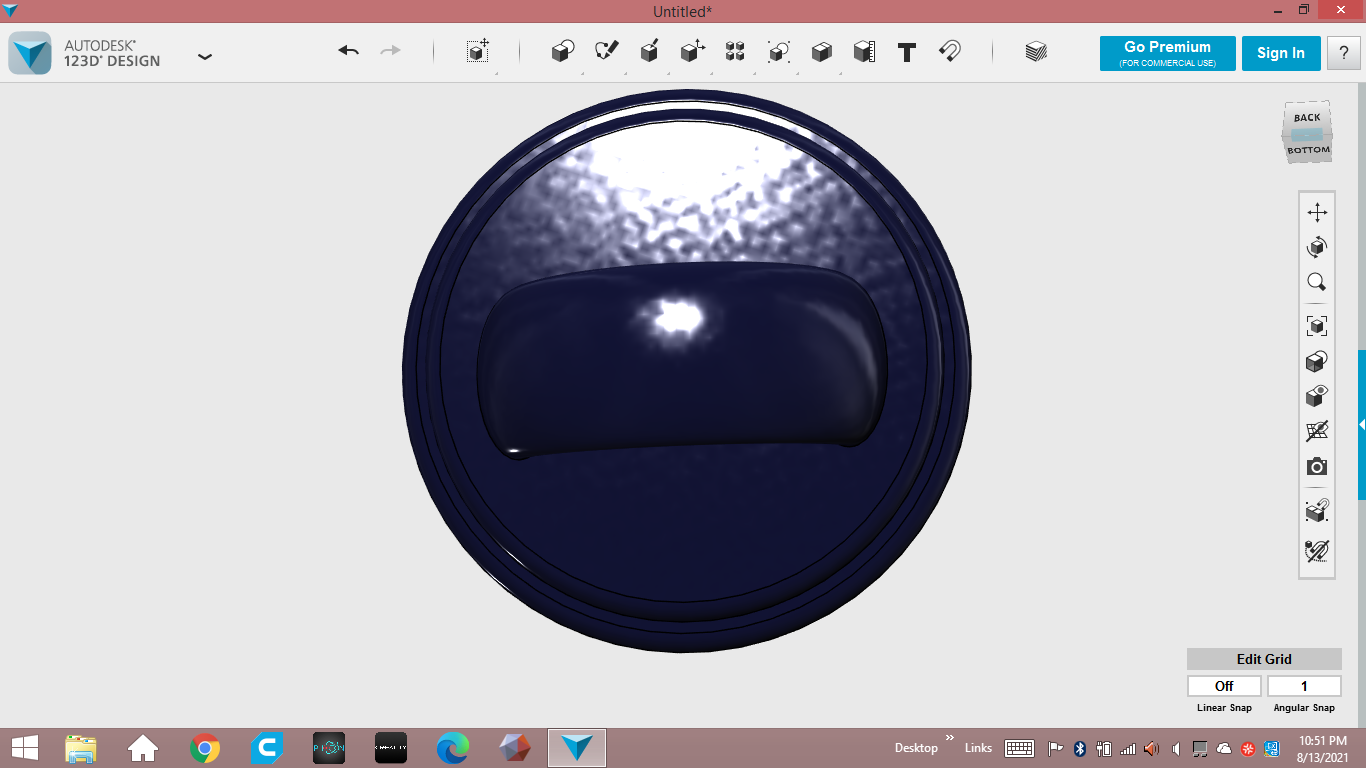Viewport: 1366px width, 768px height.
Task: Select the Orbit navigation tool
Action: pyautogui.click(x=1317, y=247)
